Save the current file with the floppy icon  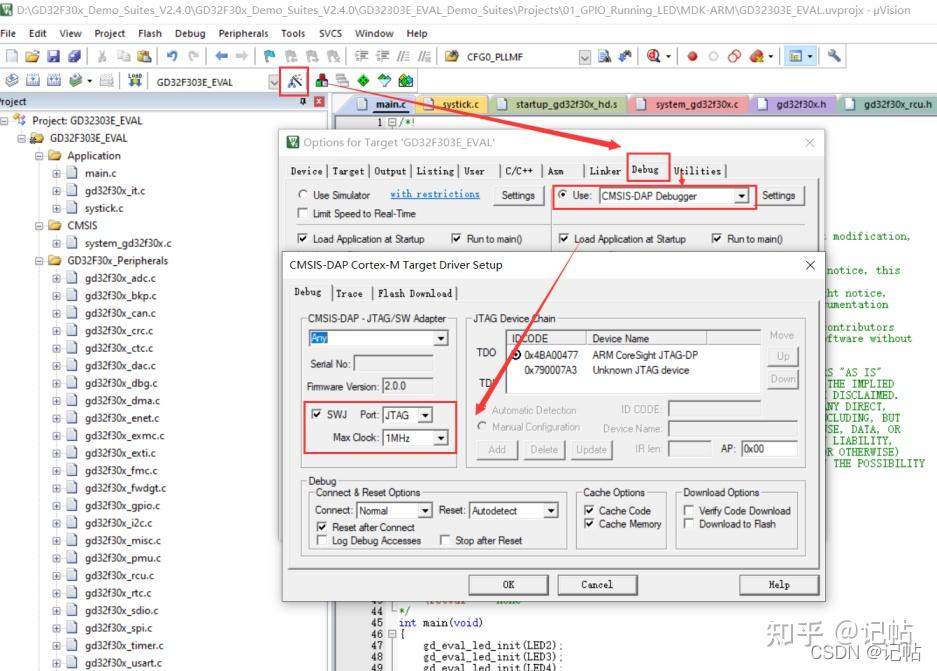coord(53,56)
